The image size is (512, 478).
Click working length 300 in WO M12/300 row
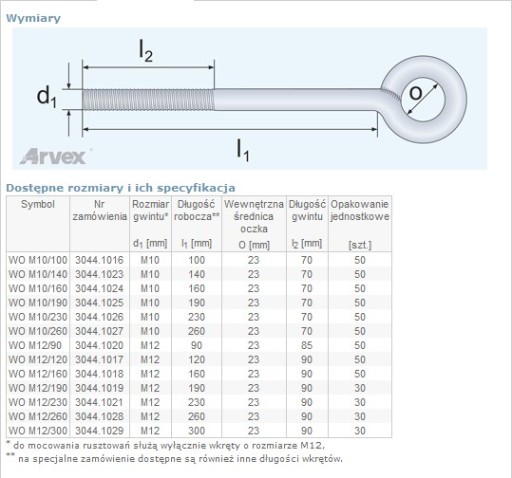tap(197, 431)
